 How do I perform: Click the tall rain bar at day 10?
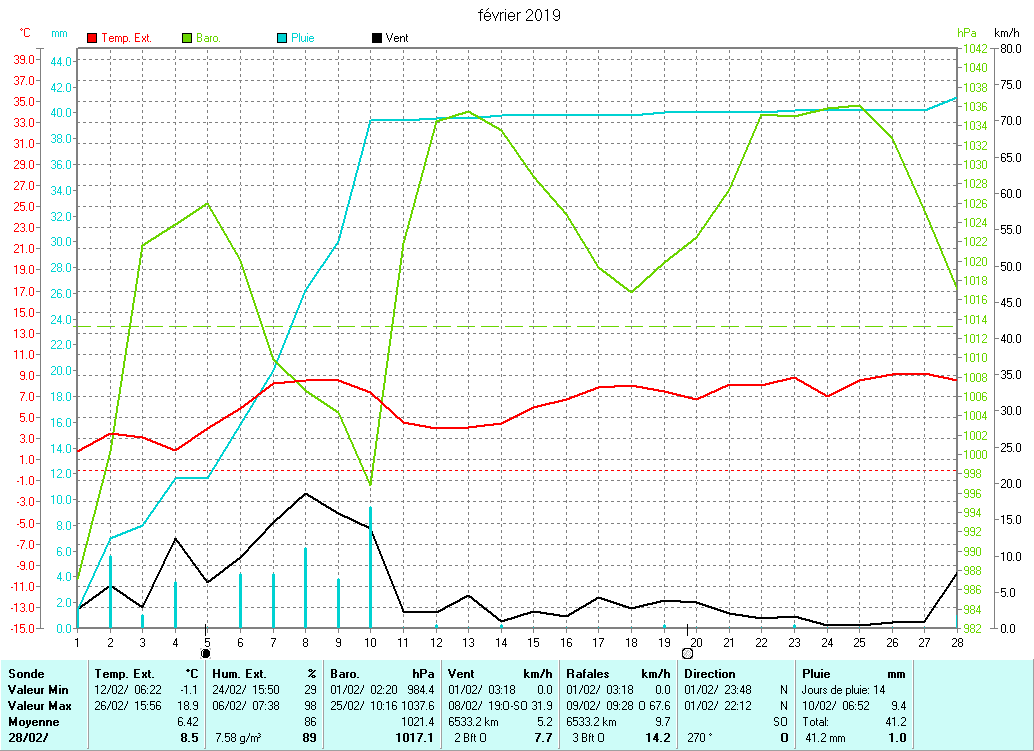[370, 566]
